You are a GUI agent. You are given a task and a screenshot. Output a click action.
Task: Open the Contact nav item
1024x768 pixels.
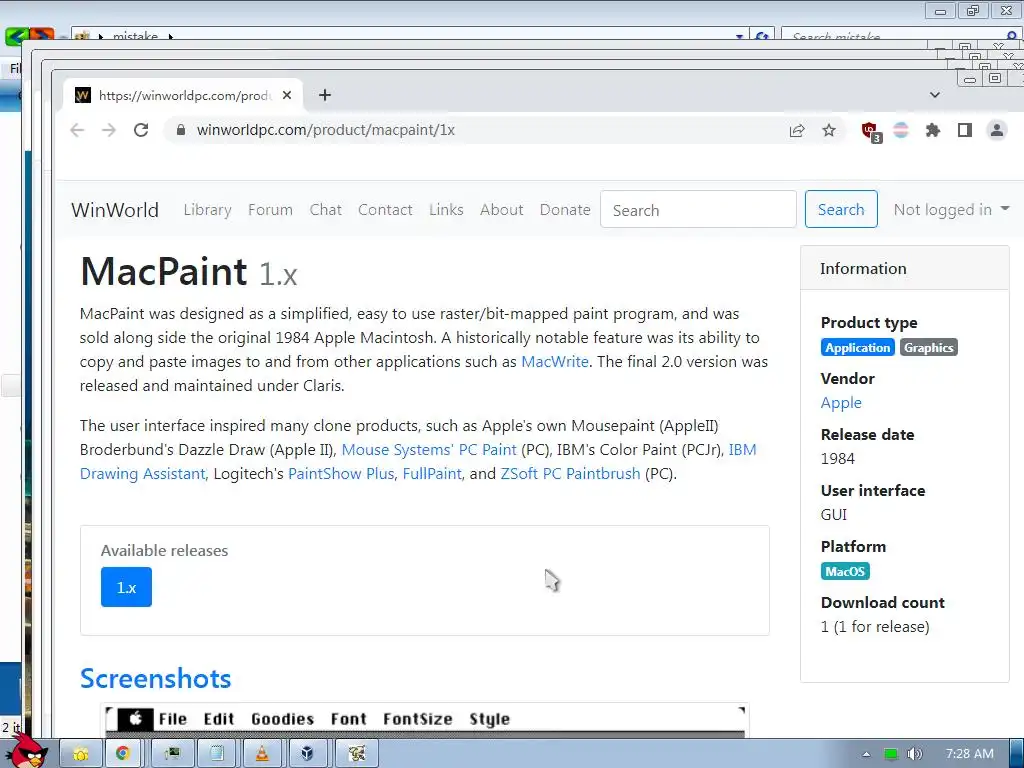point(385,210)
